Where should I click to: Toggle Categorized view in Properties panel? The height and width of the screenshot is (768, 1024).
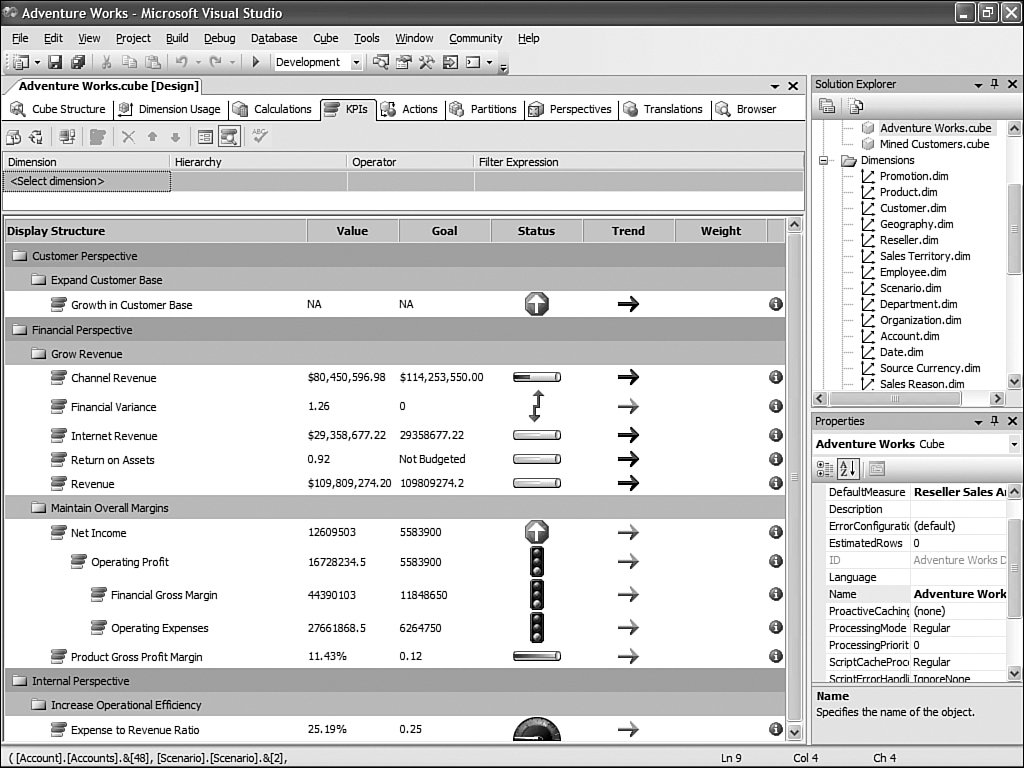[825, 468]
